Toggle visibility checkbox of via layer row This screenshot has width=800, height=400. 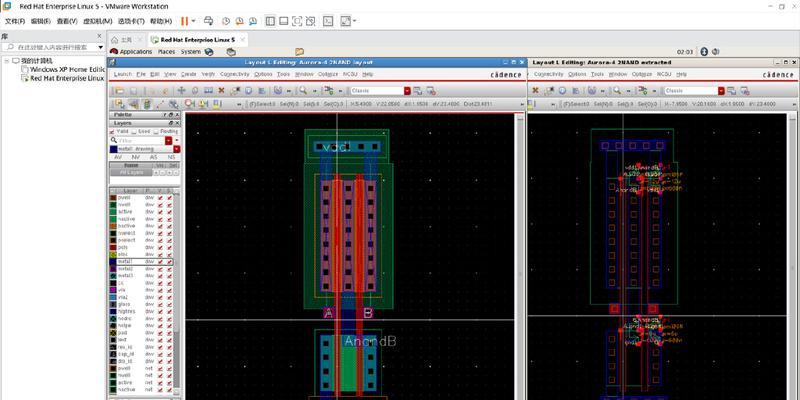pos(160,290)
